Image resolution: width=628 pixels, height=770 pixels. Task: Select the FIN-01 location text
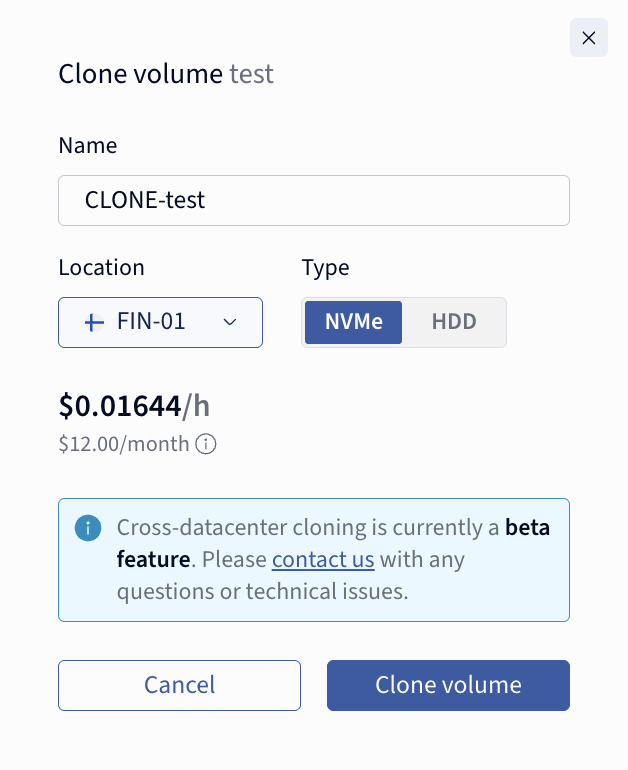click(x=151, y=322)
